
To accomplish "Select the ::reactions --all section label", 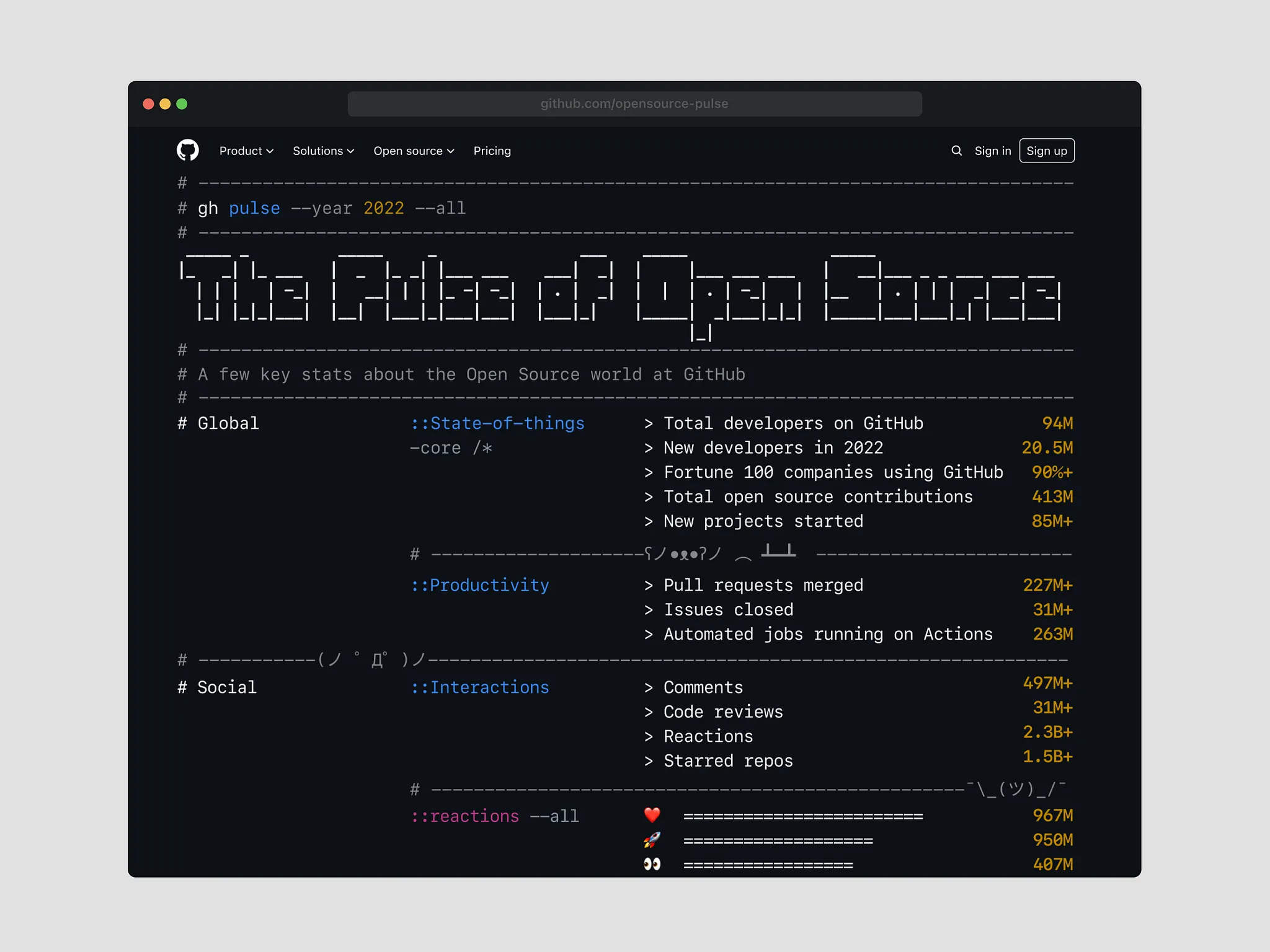I will click(x=495, y=816).
